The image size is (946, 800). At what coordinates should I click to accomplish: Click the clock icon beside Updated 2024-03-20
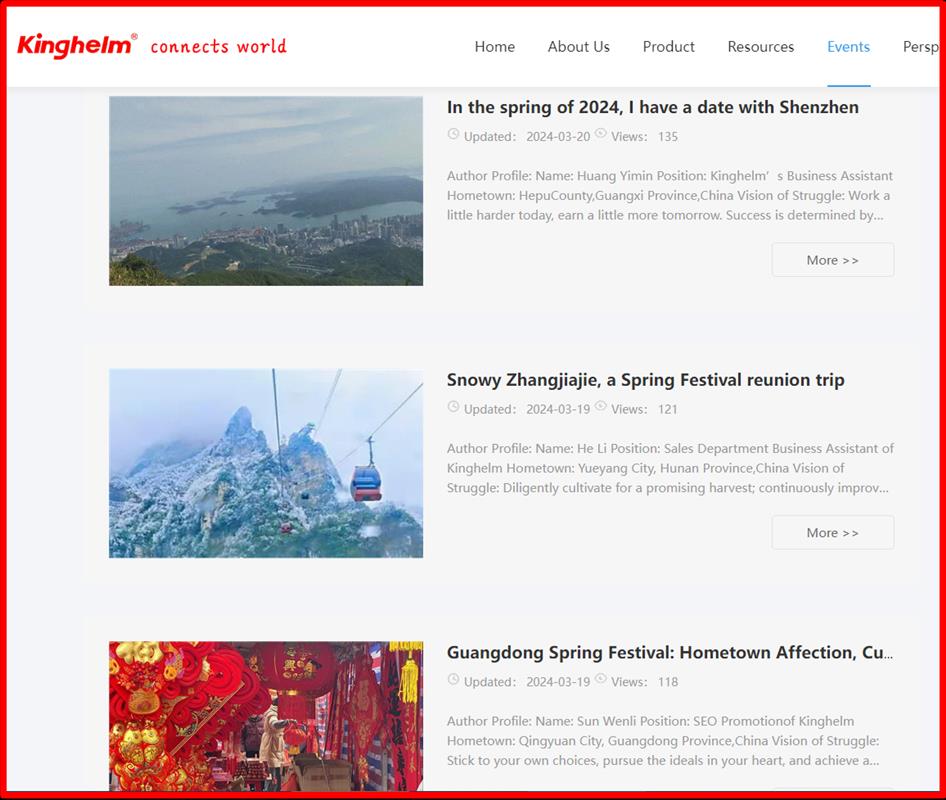[454, 135]
